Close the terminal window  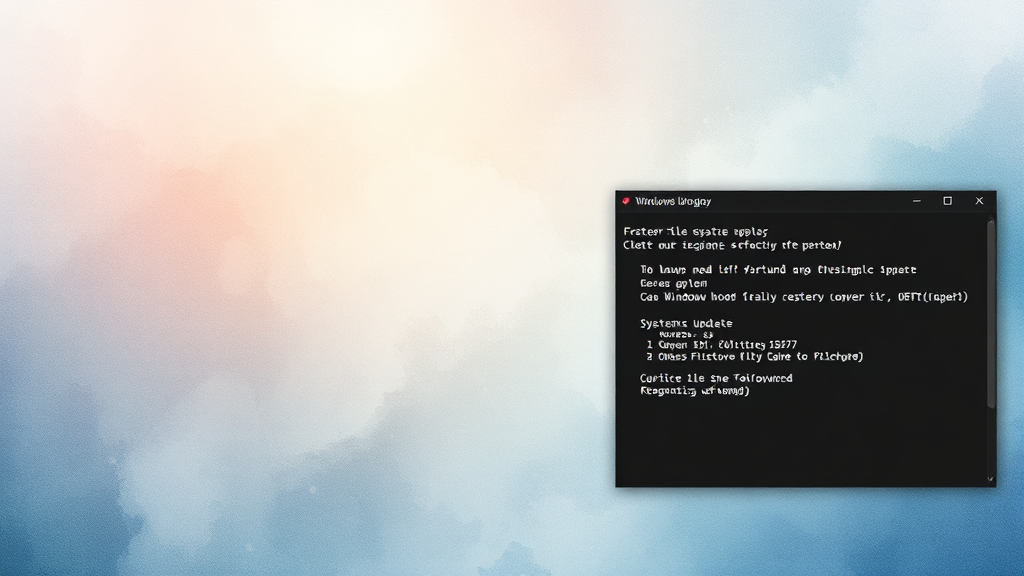pos(979,201)
